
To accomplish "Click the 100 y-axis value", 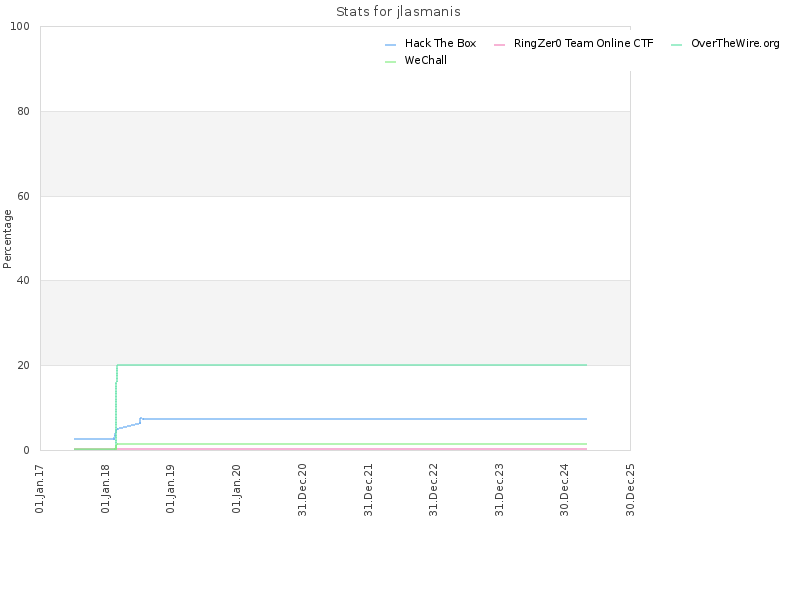I will tap(20, 27).
